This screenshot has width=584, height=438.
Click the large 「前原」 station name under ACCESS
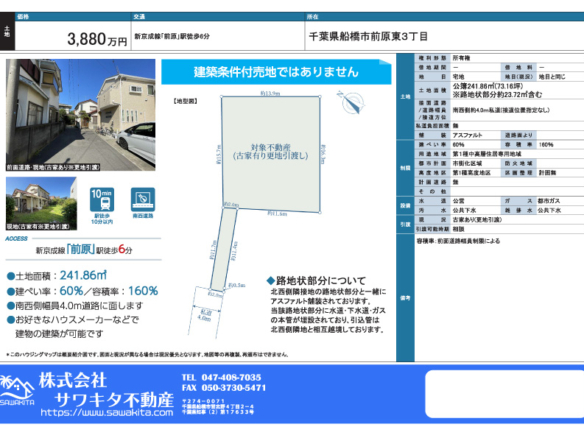coord(80,249)
